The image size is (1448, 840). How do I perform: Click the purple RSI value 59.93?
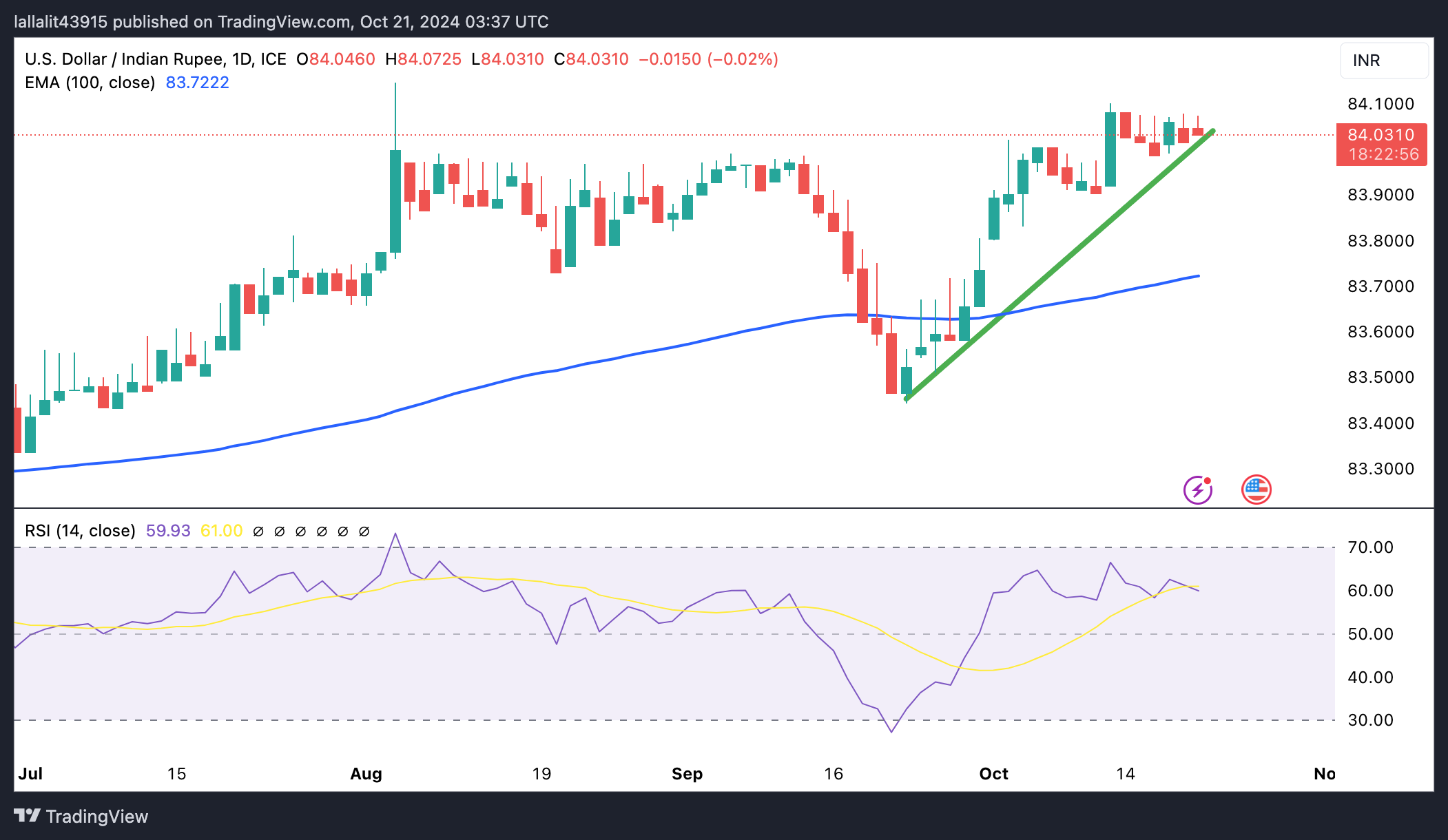pos(168,531)
